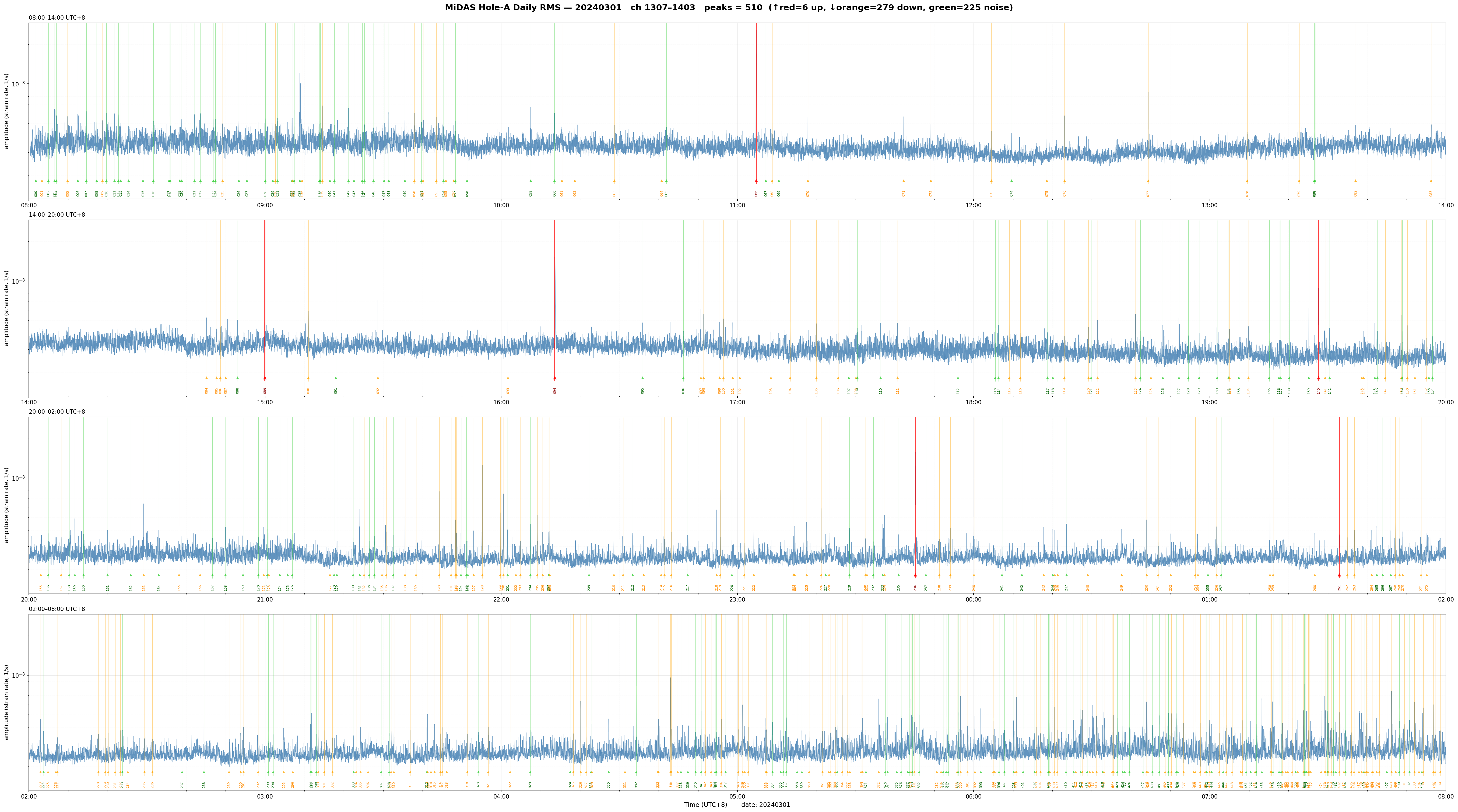Click the 07:00 time tick label
Viewport: 1458px width, 812px height.
coord(1210,797)
